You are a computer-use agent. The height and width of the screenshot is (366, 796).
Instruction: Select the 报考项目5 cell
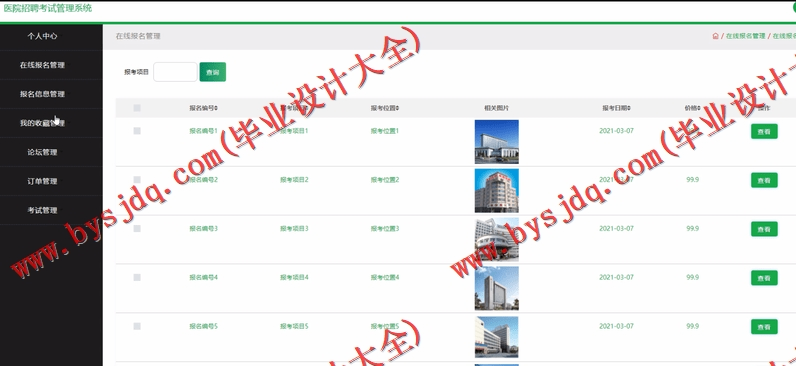(x=294, y=326)
